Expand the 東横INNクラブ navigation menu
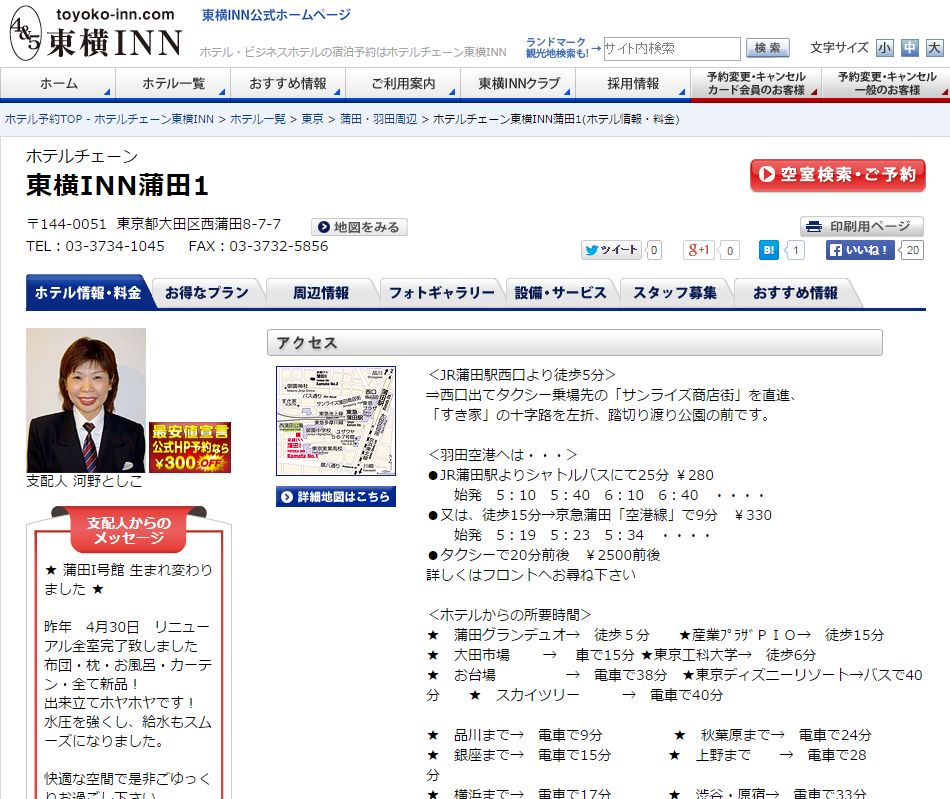Screen dimensions: 950x799 tap(518, 84)
